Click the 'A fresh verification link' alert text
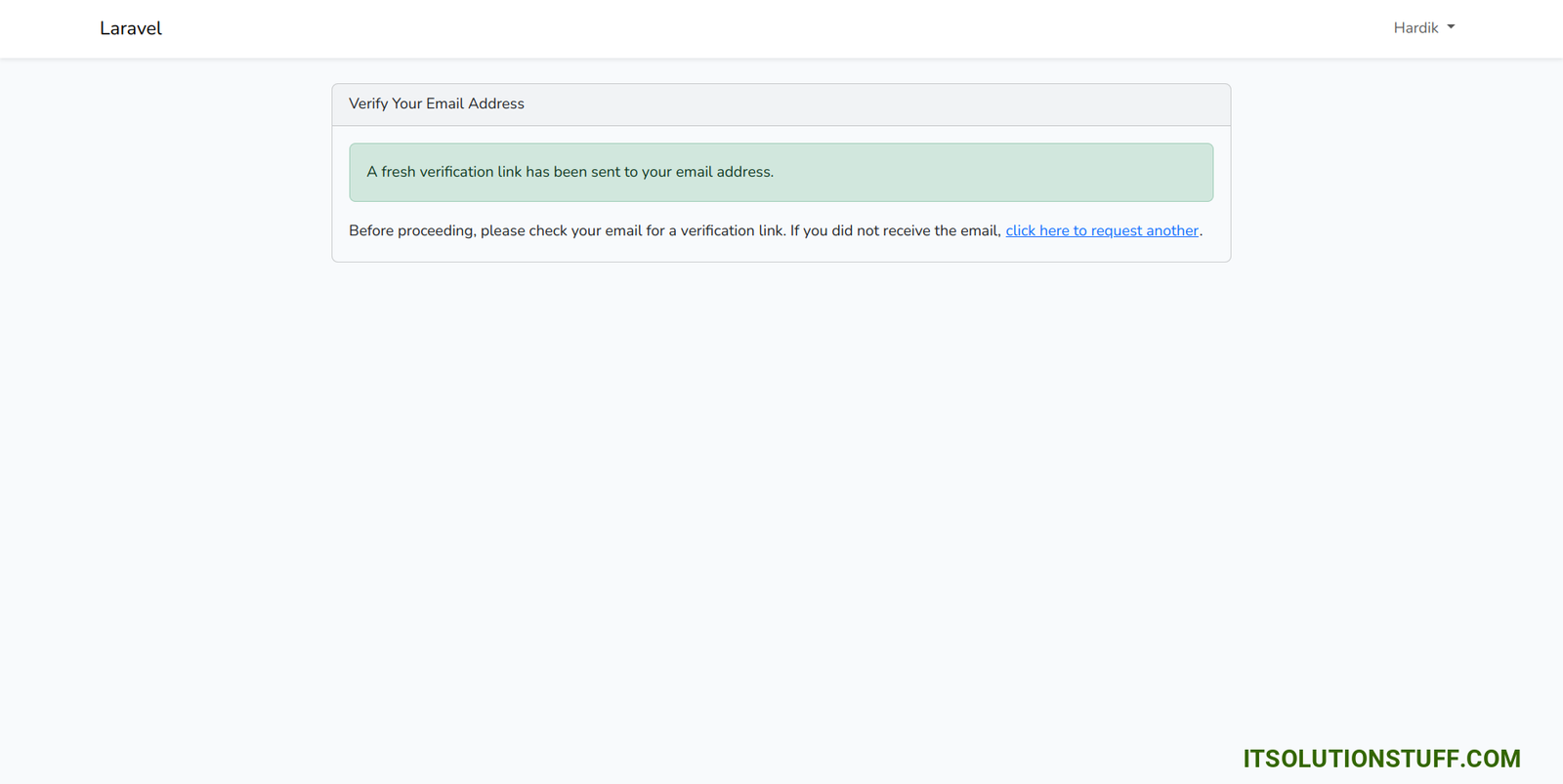1563x784 pixels. (570, 172)
